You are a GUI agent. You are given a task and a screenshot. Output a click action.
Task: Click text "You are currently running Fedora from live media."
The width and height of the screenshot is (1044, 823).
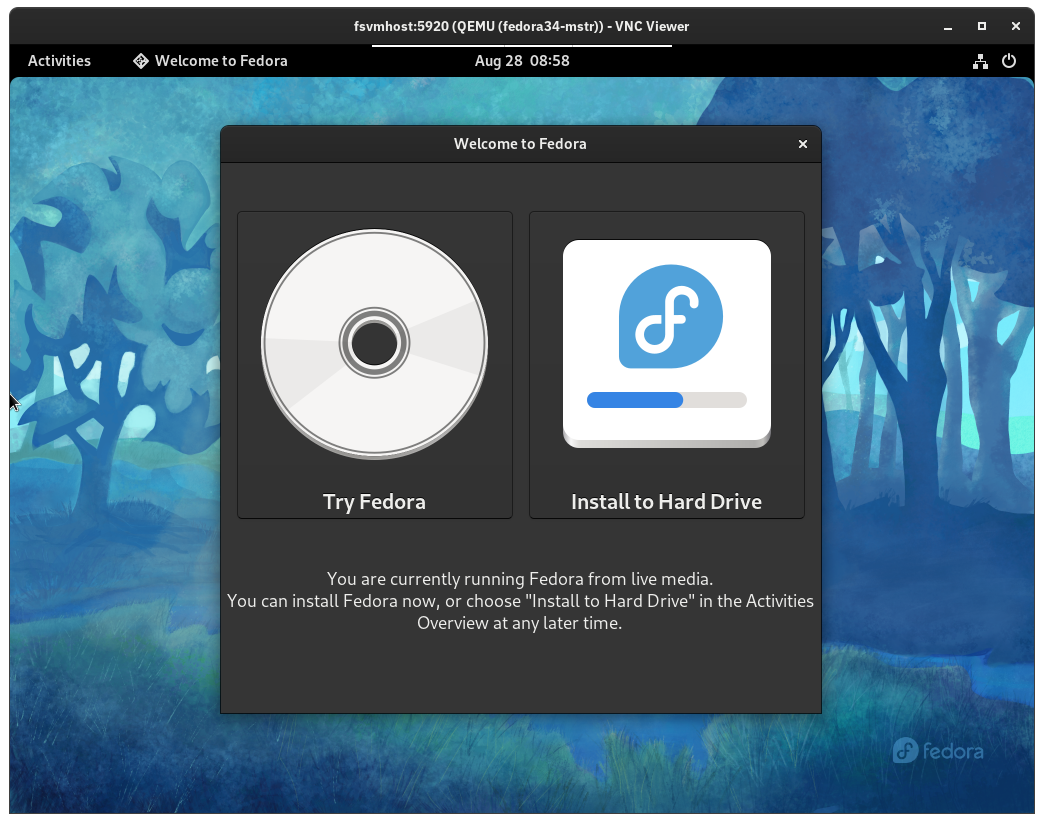coord(520,579)
